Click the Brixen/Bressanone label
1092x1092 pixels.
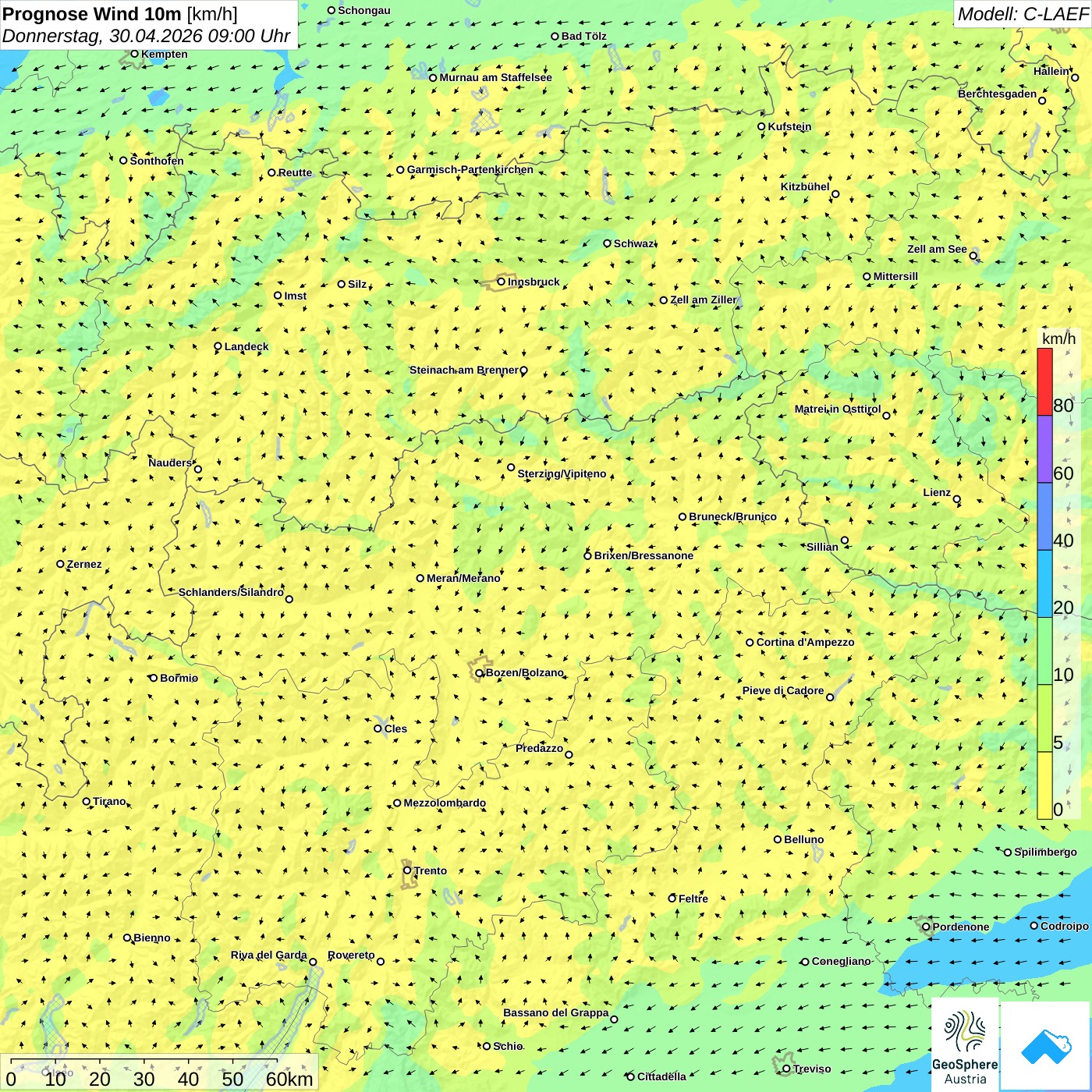643,555
